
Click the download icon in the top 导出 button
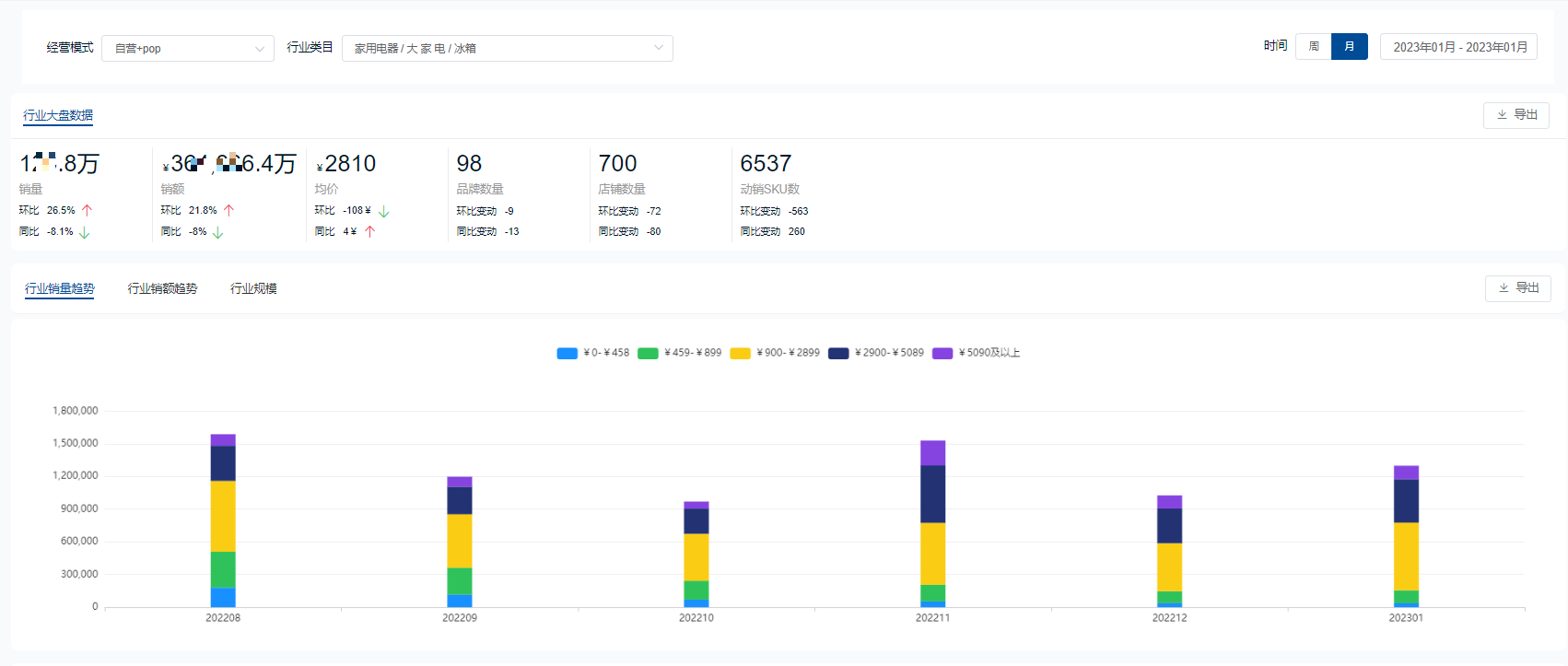pyautogui.click(x=1502, y=115)
